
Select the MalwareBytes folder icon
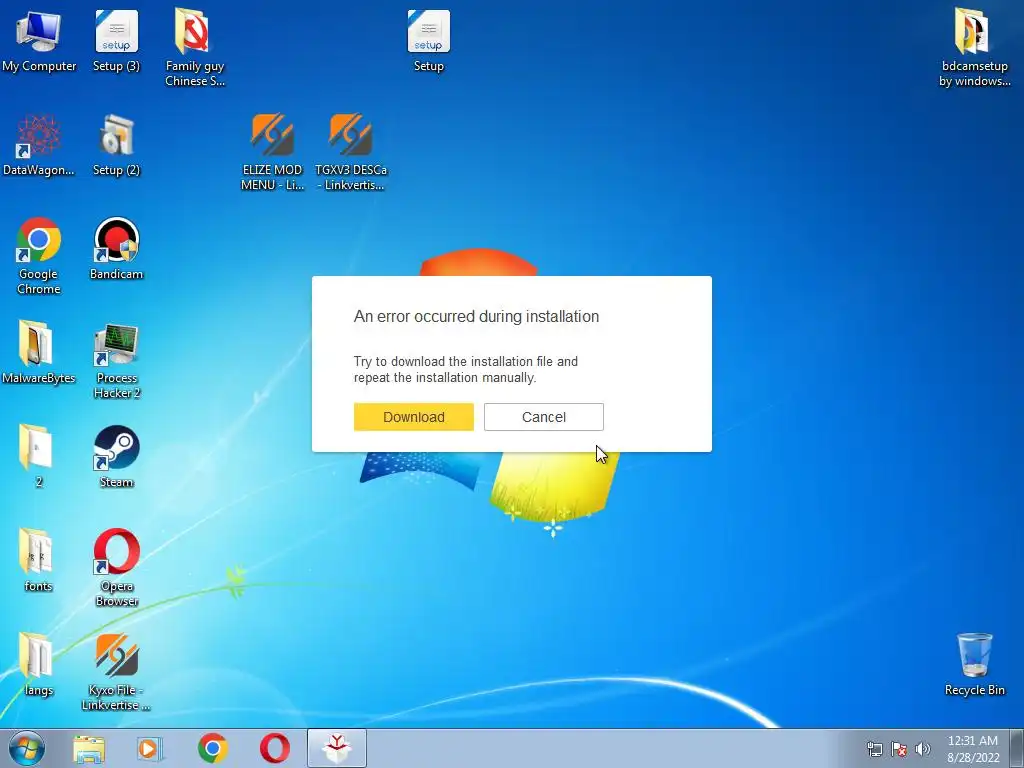(x=39, y=352)
